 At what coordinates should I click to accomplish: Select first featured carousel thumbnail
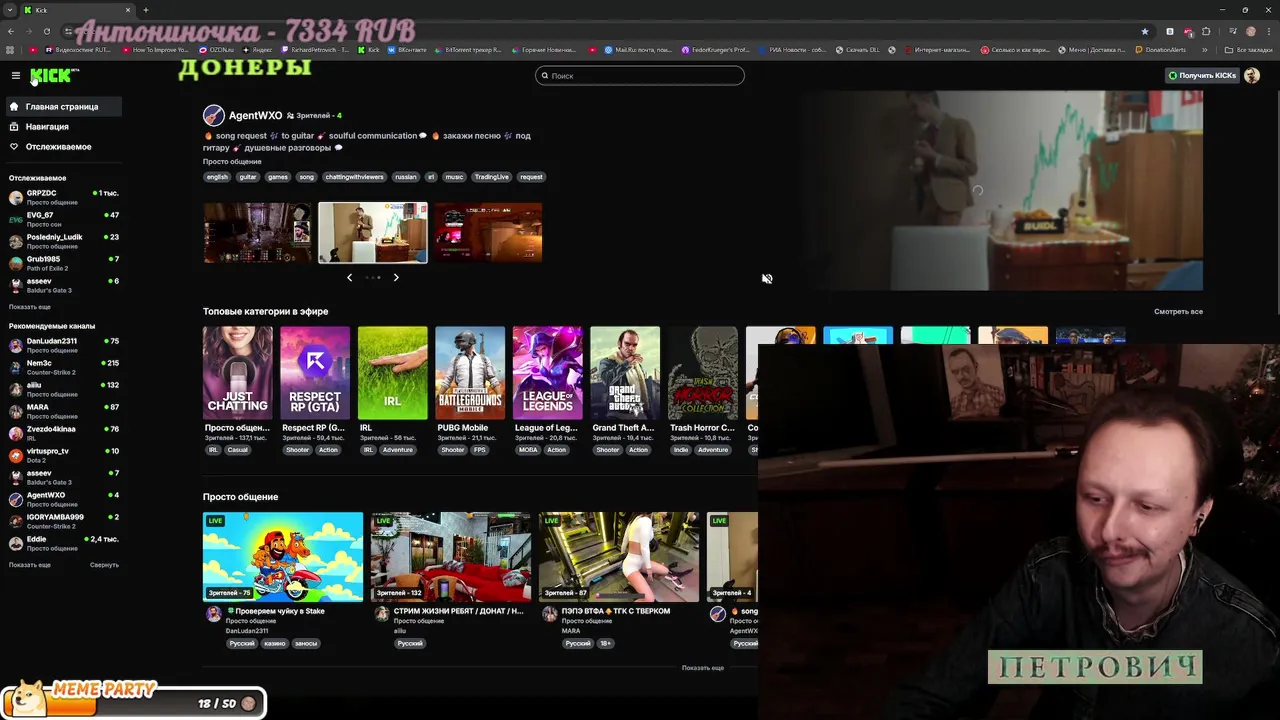click(x=258, y=233)
